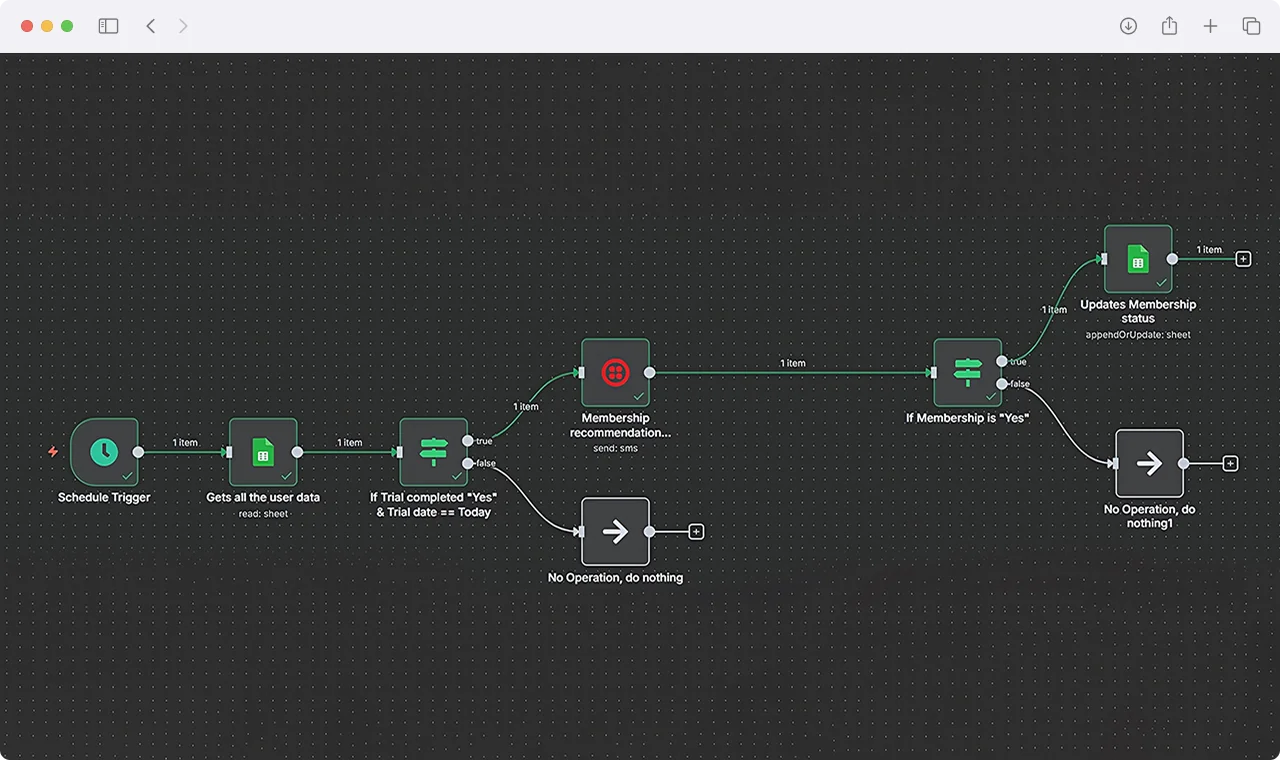Open the share icon

tap(1169, 26)
